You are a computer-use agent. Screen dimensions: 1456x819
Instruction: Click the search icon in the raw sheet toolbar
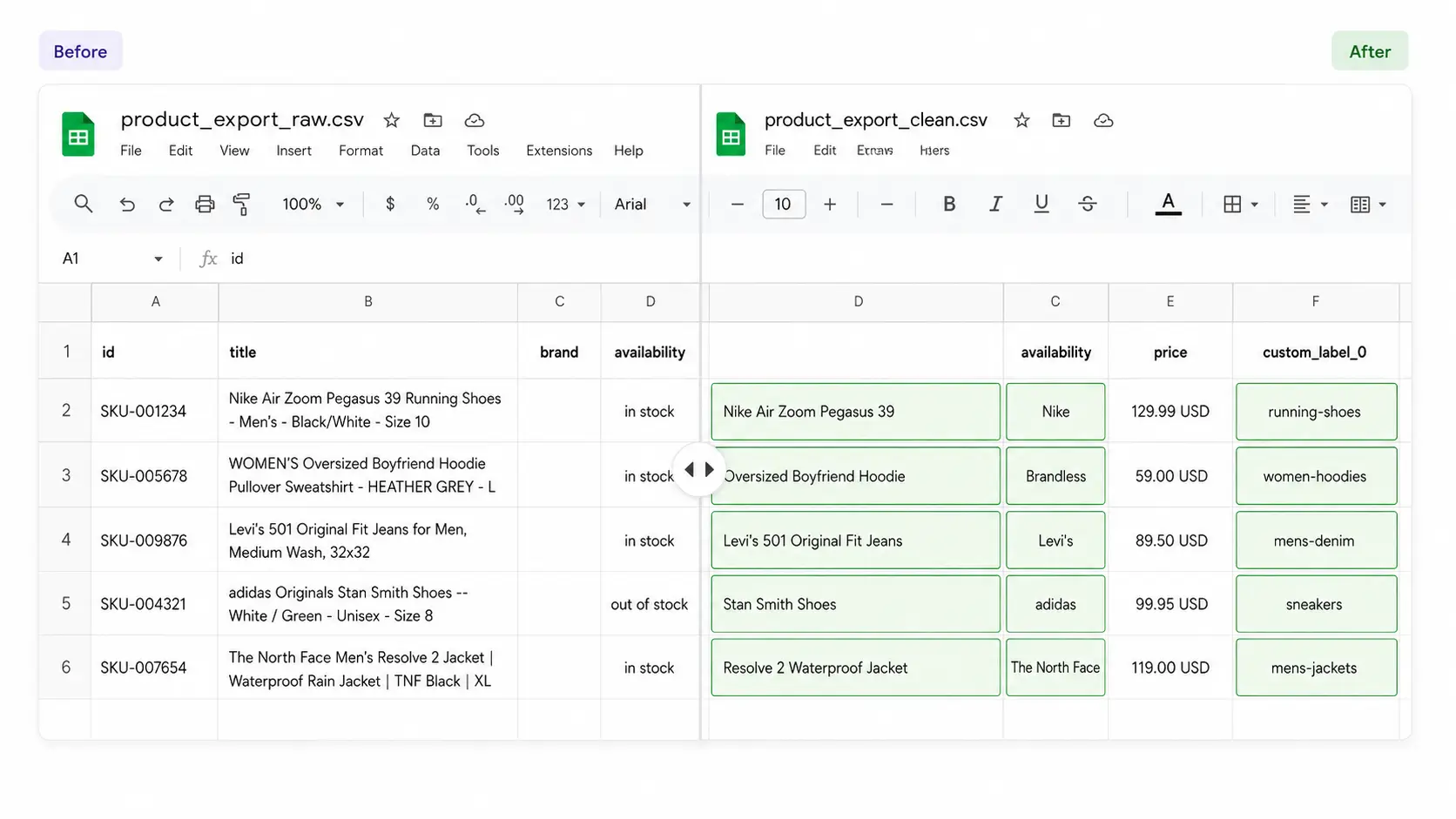click(83, 204)
